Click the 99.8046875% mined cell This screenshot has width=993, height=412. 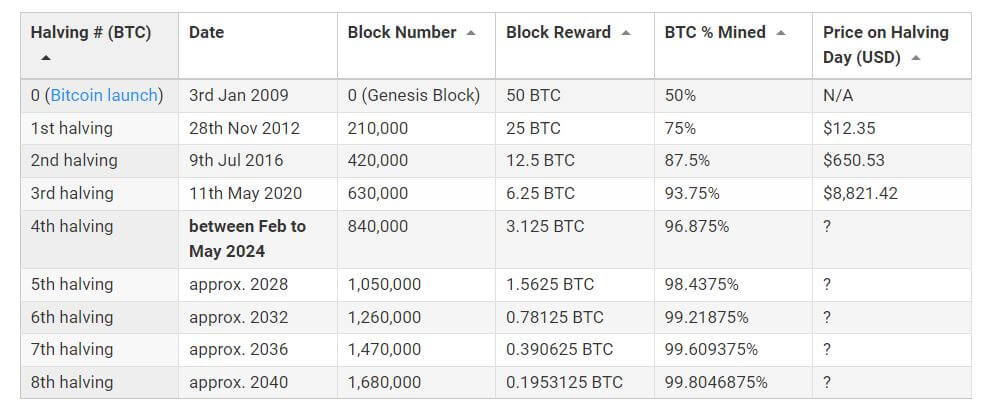click(x=716, y=383)
